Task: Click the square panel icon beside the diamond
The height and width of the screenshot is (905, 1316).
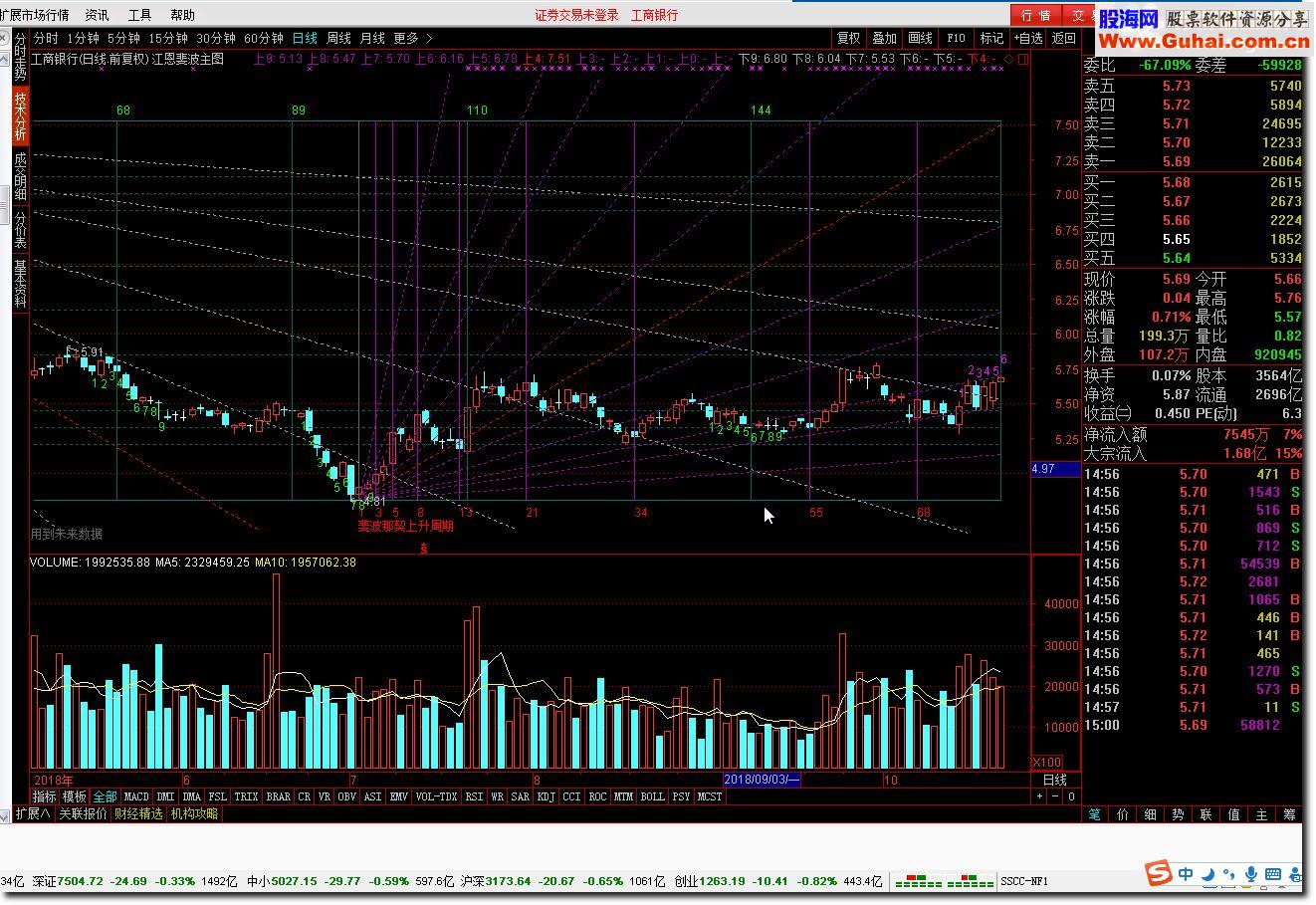Action: [1023, 60]
